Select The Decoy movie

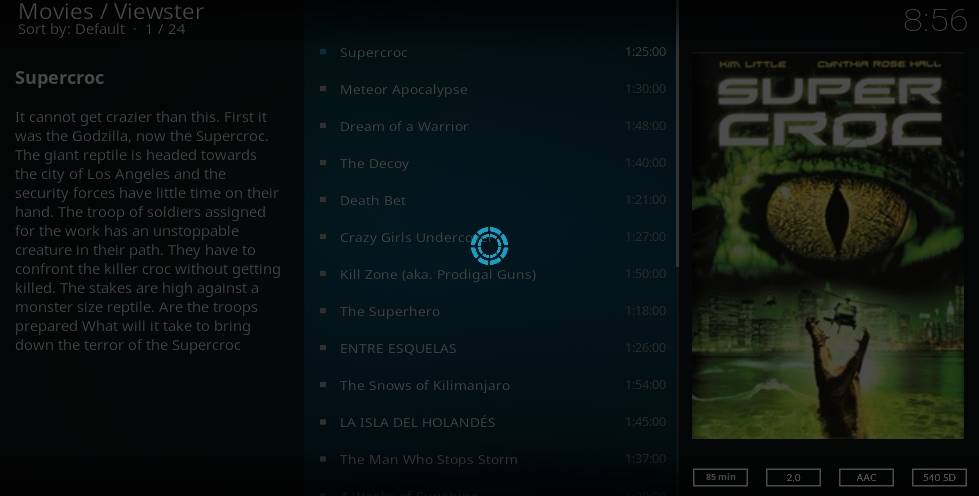tap(490, 163)
